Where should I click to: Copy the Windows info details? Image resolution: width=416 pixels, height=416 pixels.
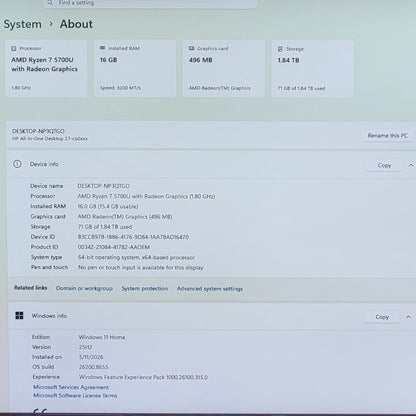[x=382, y=317]
